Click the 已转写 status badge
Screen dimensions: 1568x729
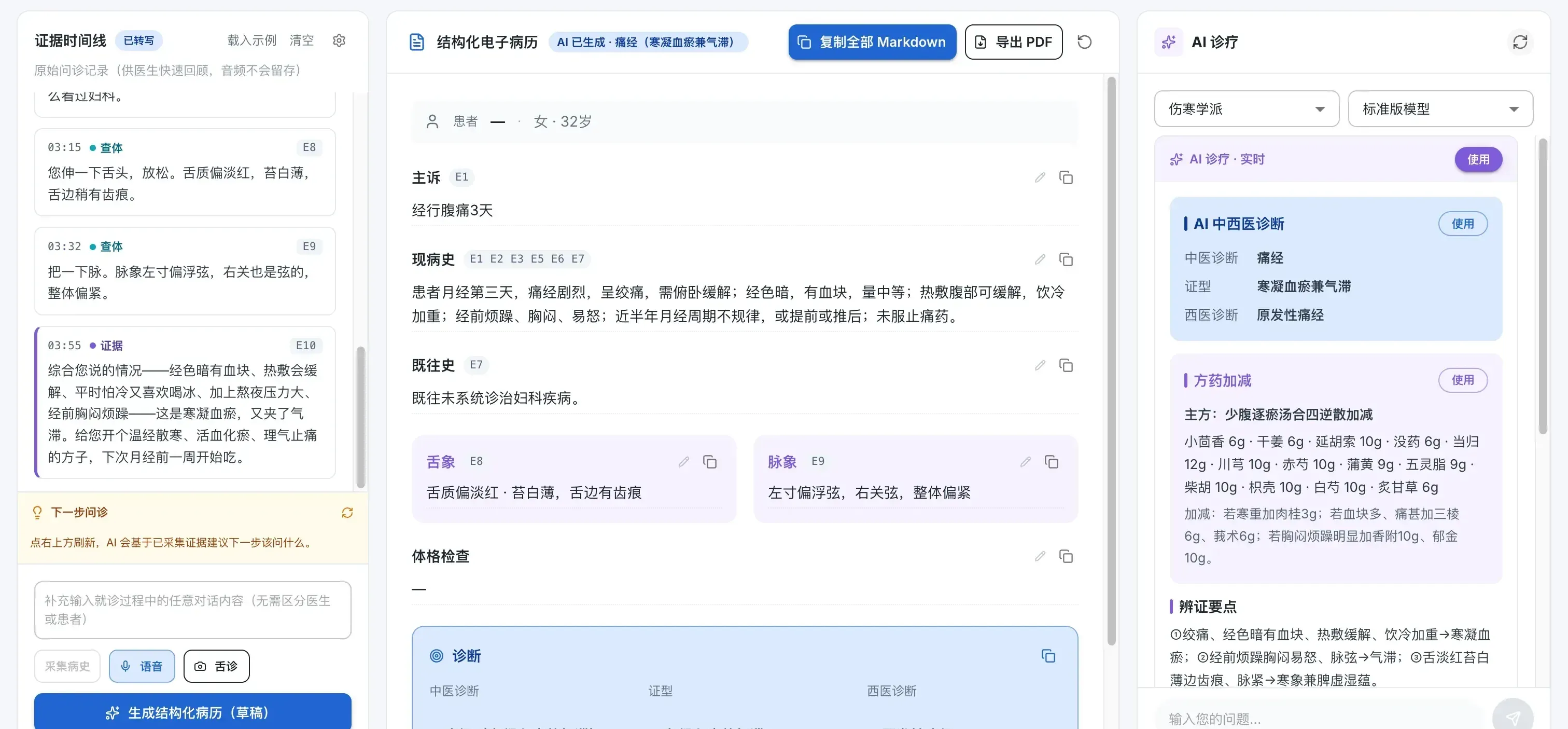point(139,40)
